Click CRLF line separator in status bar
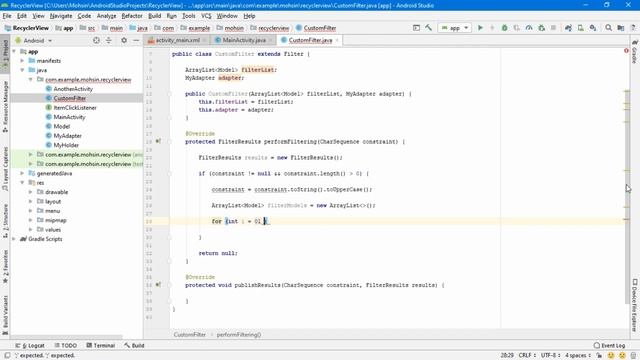Screen dimensions: 640x360 pos(527,356)
